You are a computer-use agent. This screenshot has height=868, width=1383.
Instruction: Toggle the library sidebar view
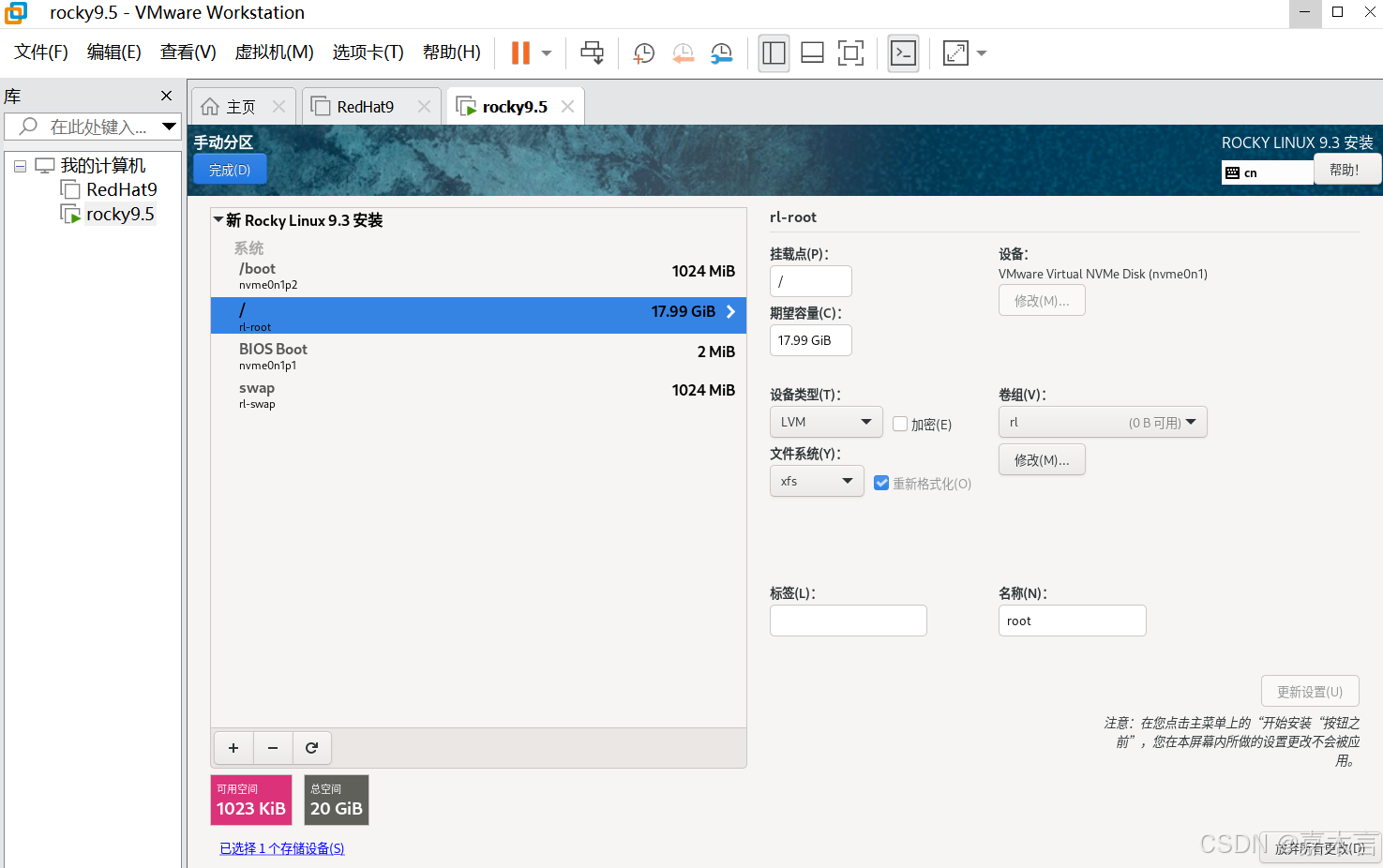pyautogui.click(x=774, y=53)
